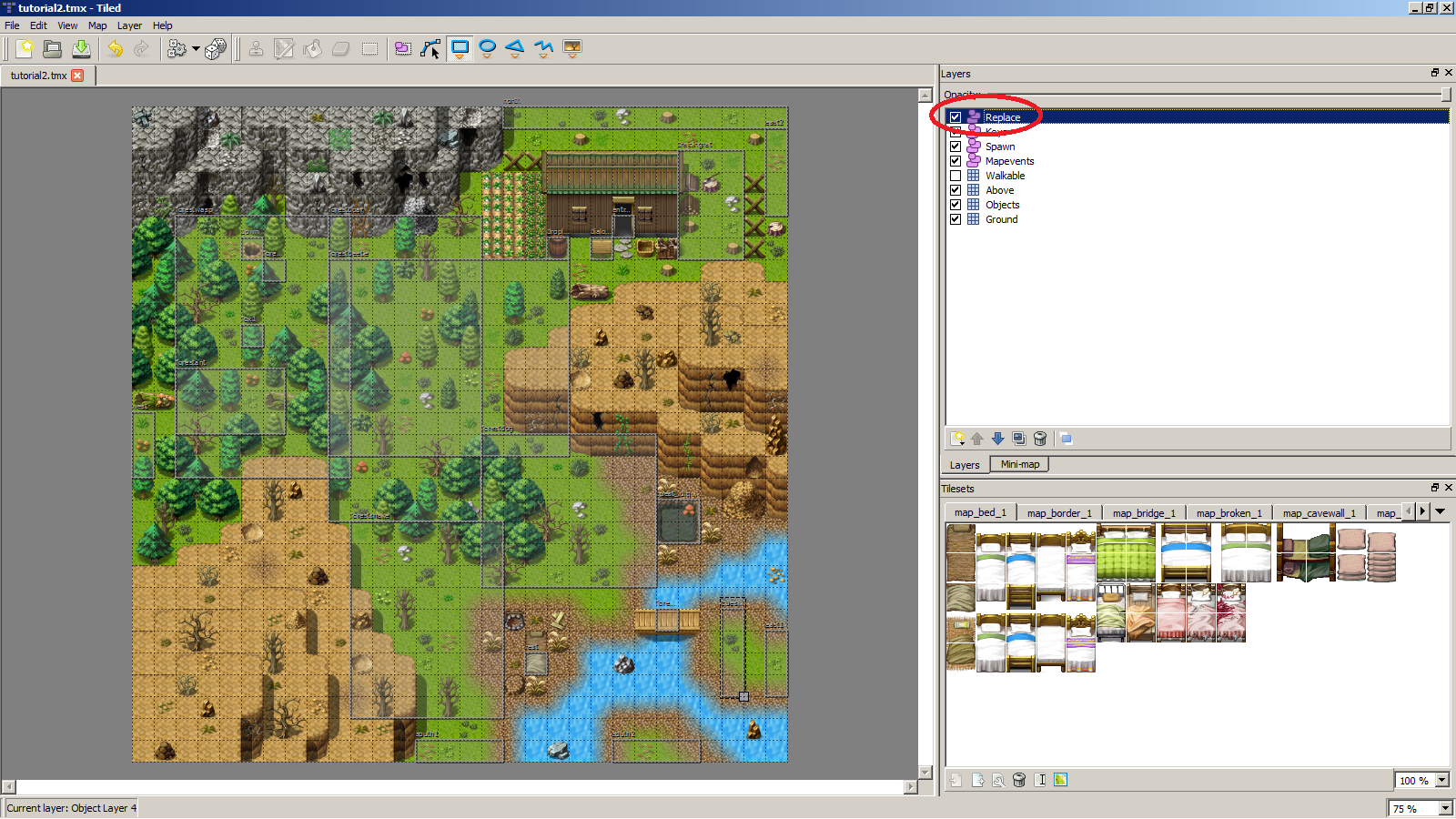Switch to the map_cavewall_1 tileset tab
Screen dimensions: 1456x819
click(x=1319, y=513)
